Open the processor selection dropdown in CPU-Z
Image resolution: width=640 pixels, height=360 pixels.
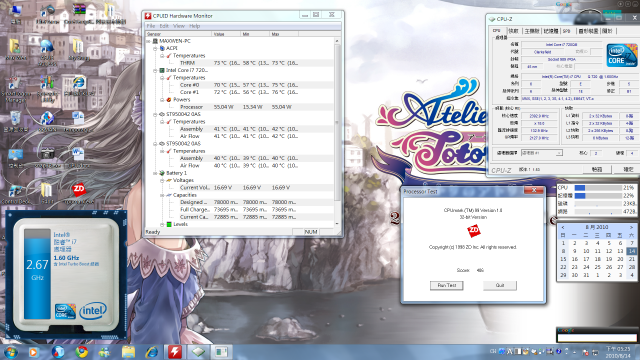(542, 153)
